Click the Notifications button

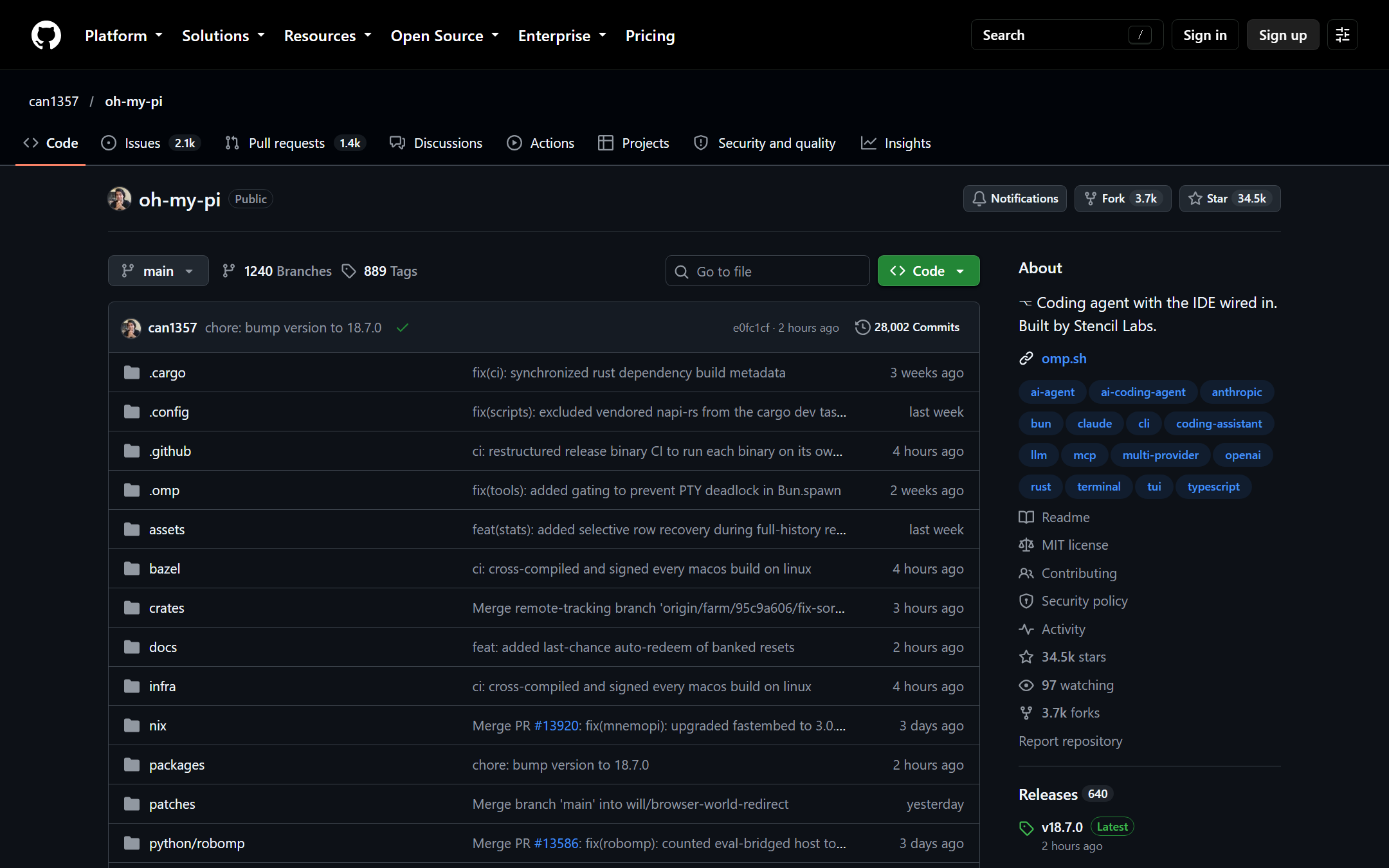tap(1015, 199)
